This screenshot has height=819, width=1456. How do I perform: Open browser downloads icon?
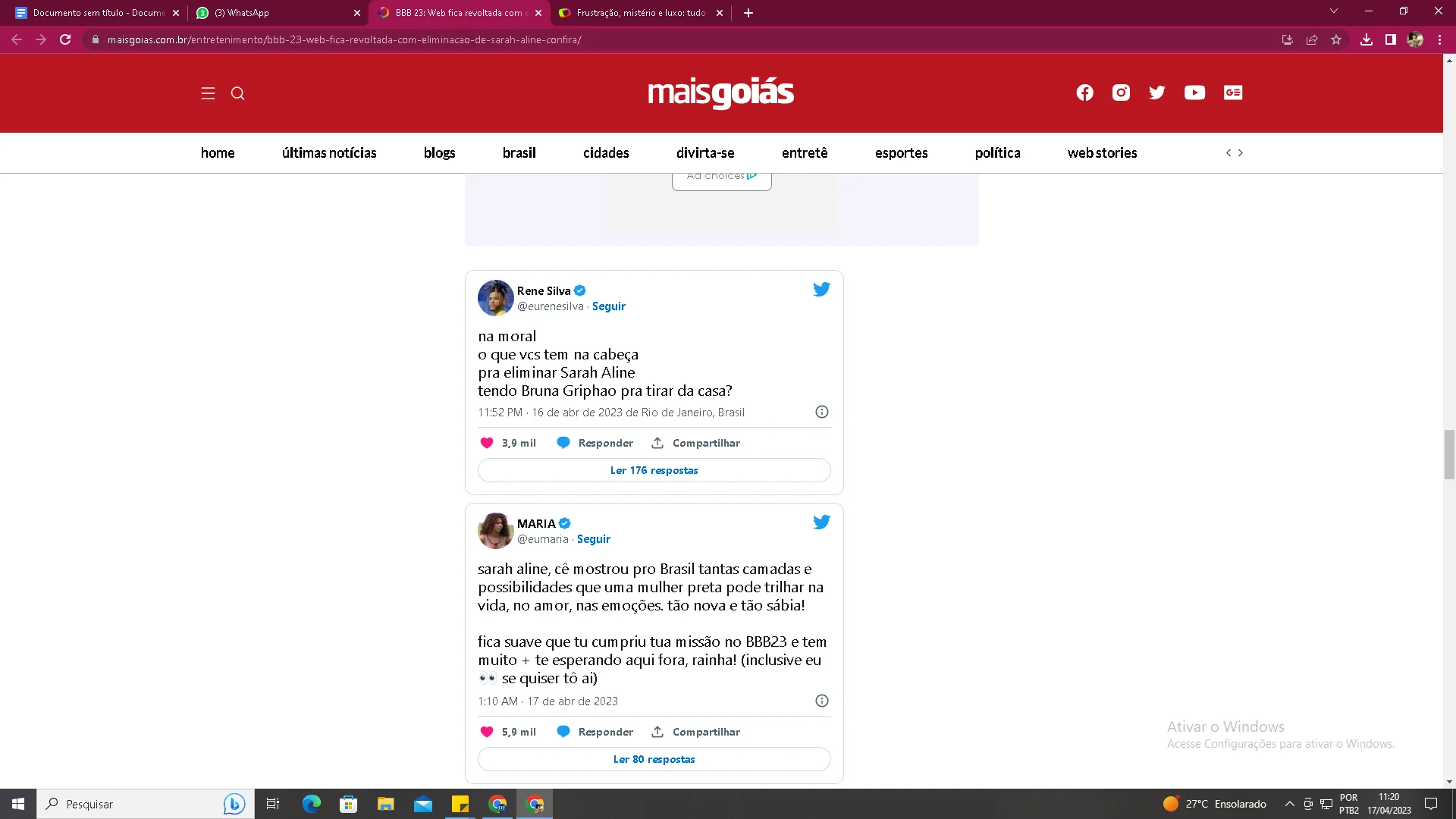coord(1367,39)
